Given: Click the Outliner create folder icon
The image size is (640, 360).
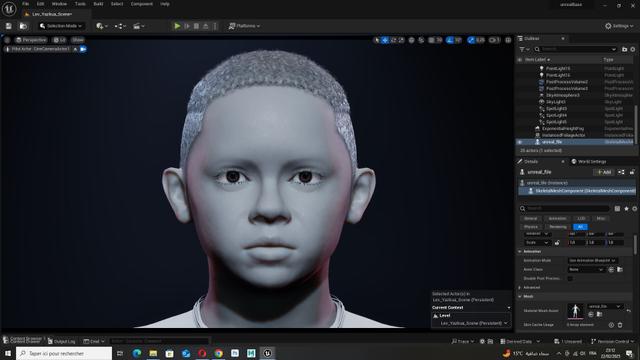Looking at the screenshot, I should [624, 49].
